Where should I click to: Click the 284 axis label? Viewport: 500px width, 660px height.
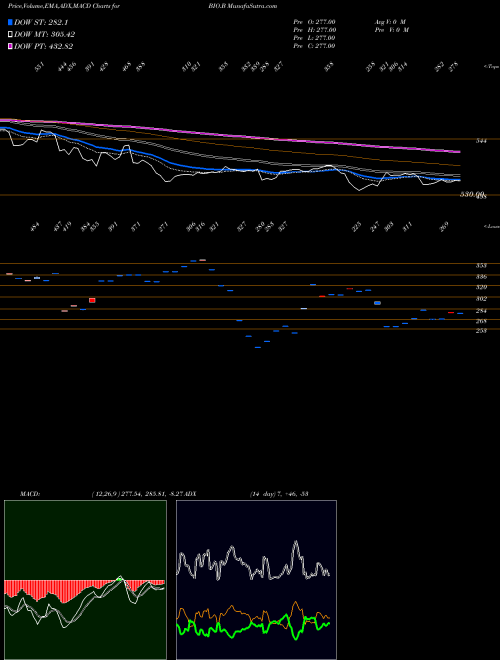[481, 311]
